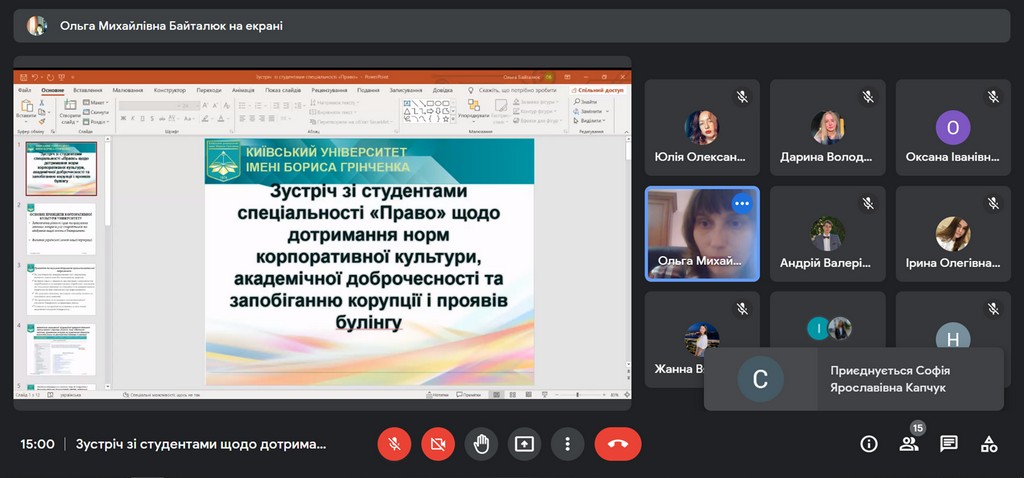Click the Знайти search button
Image resolution: width=1024 pixels, height=478 pixels.
[588, 102]
